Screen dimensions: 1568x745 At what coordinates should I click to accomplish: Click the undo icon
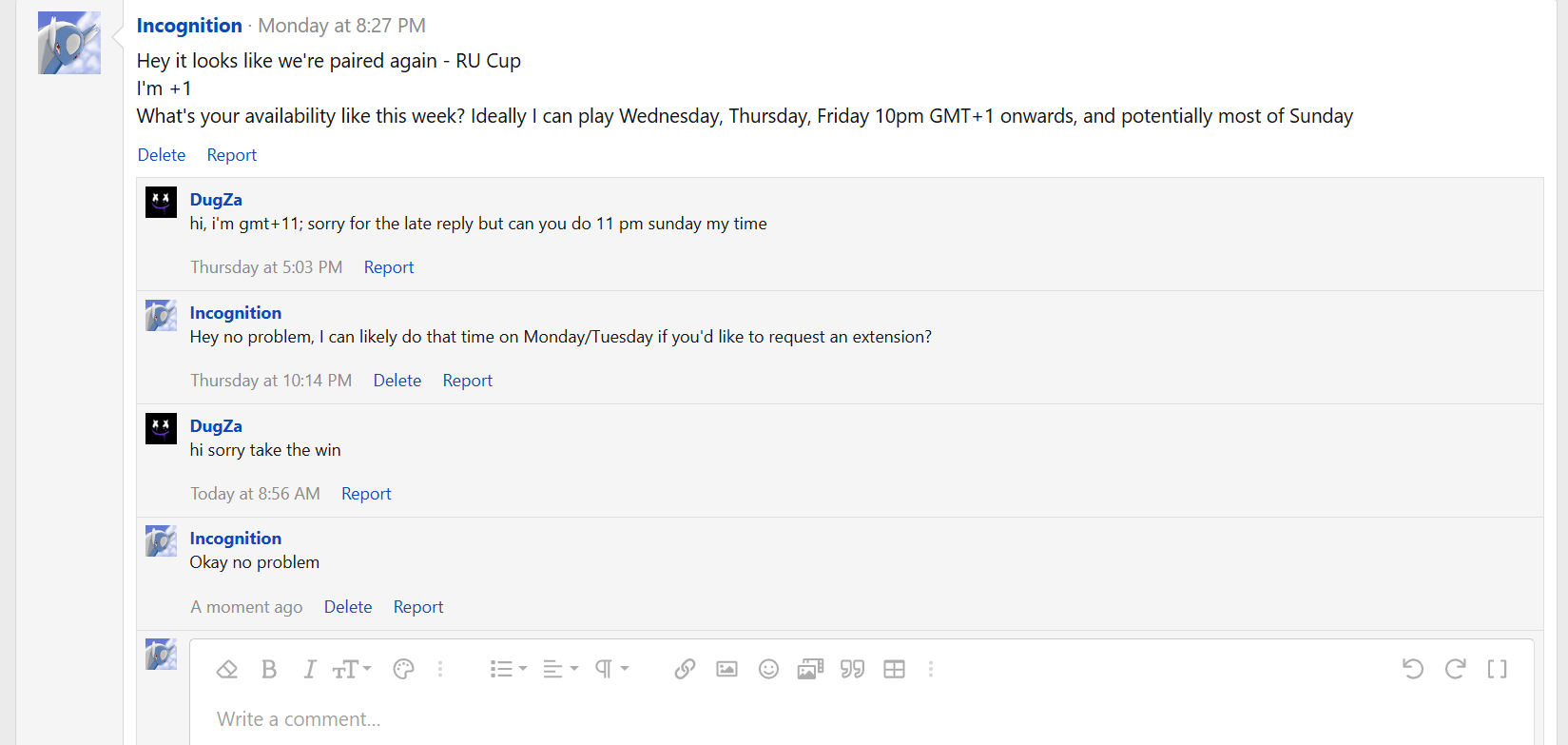tap(1413, 670)
